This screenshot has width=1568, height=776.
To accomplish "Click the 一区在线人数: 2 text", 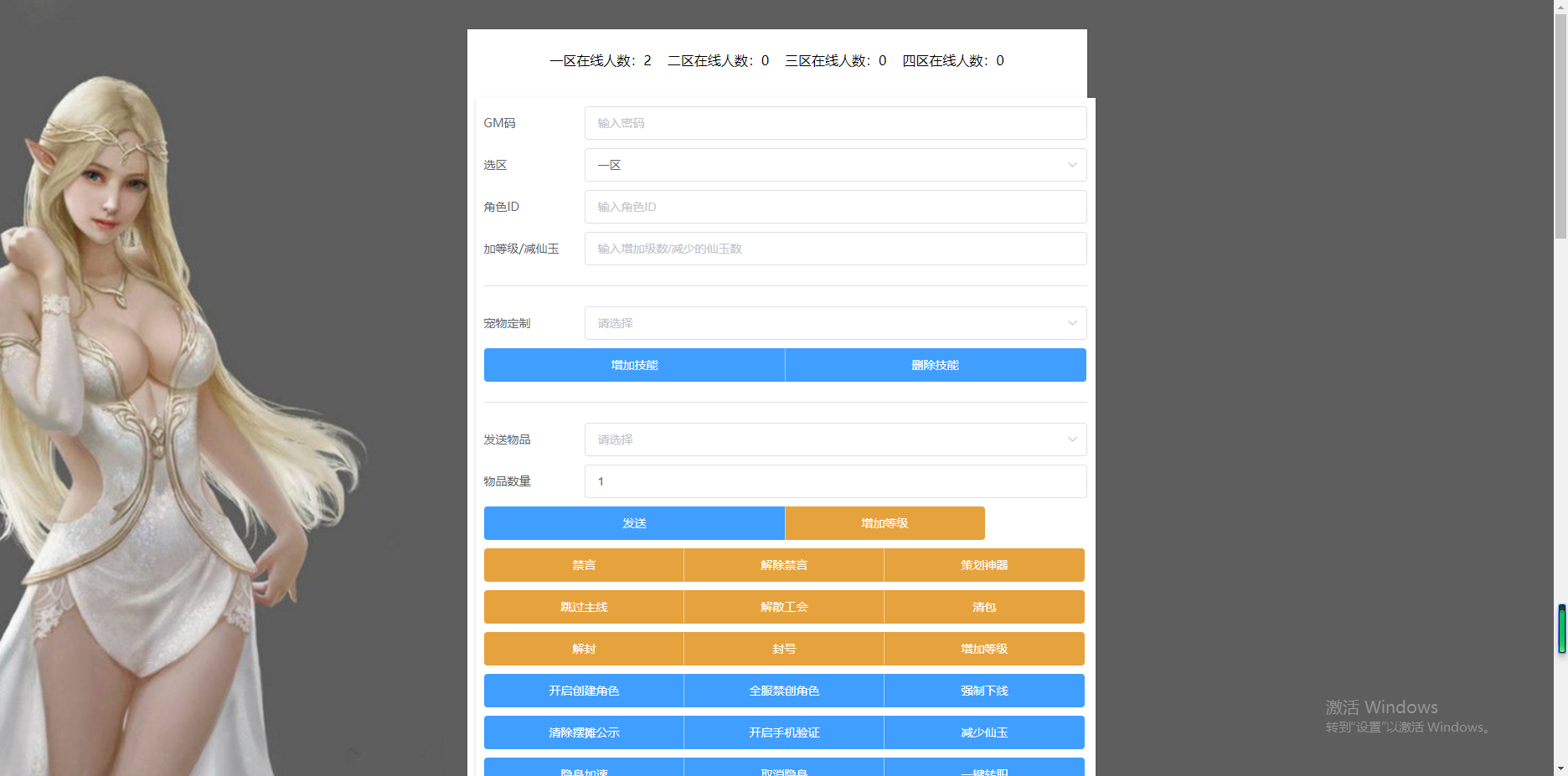I will click(x=601, y=60).
